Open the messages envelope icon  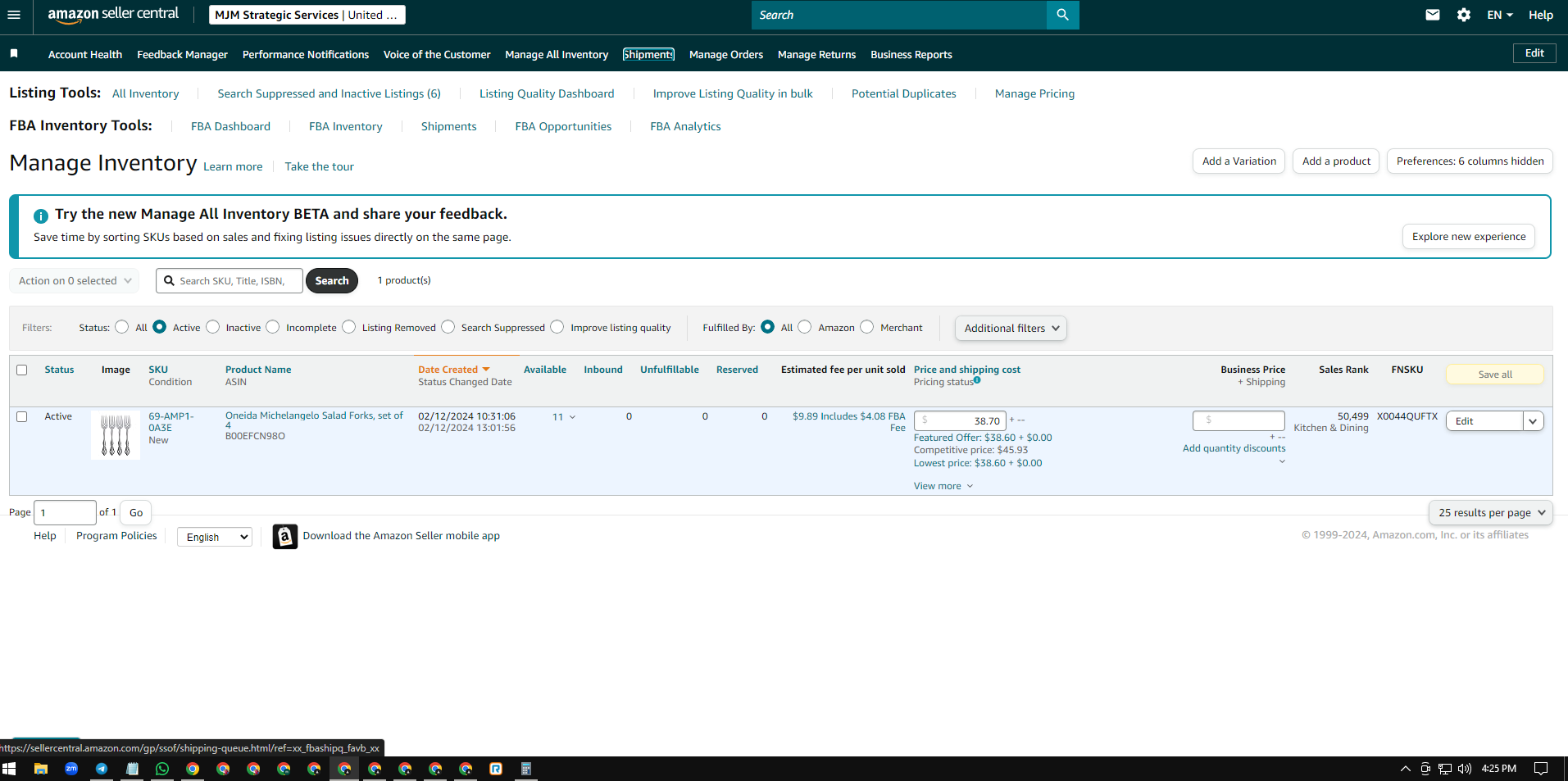click(1433, 15)
